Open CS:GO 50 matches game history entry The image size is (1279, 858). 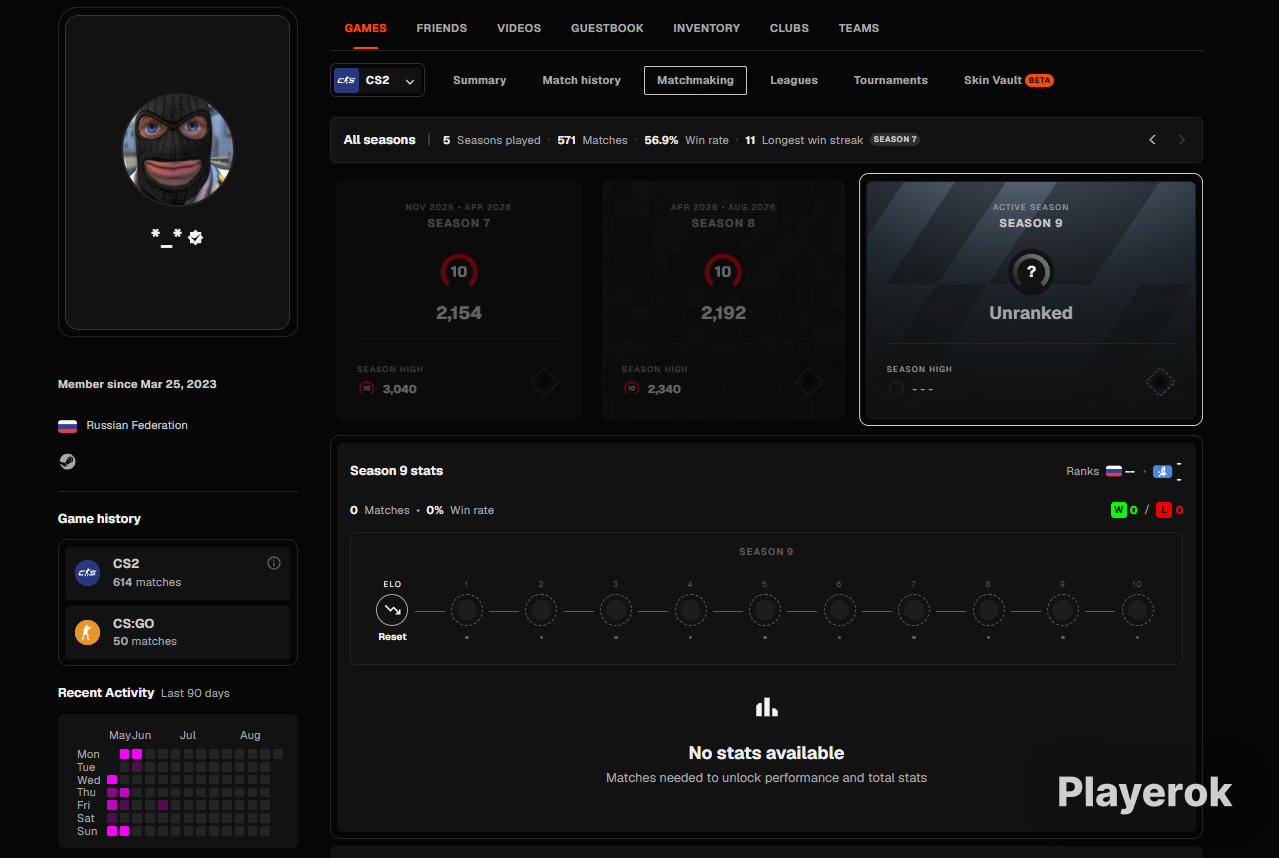(x=178, y=632)
